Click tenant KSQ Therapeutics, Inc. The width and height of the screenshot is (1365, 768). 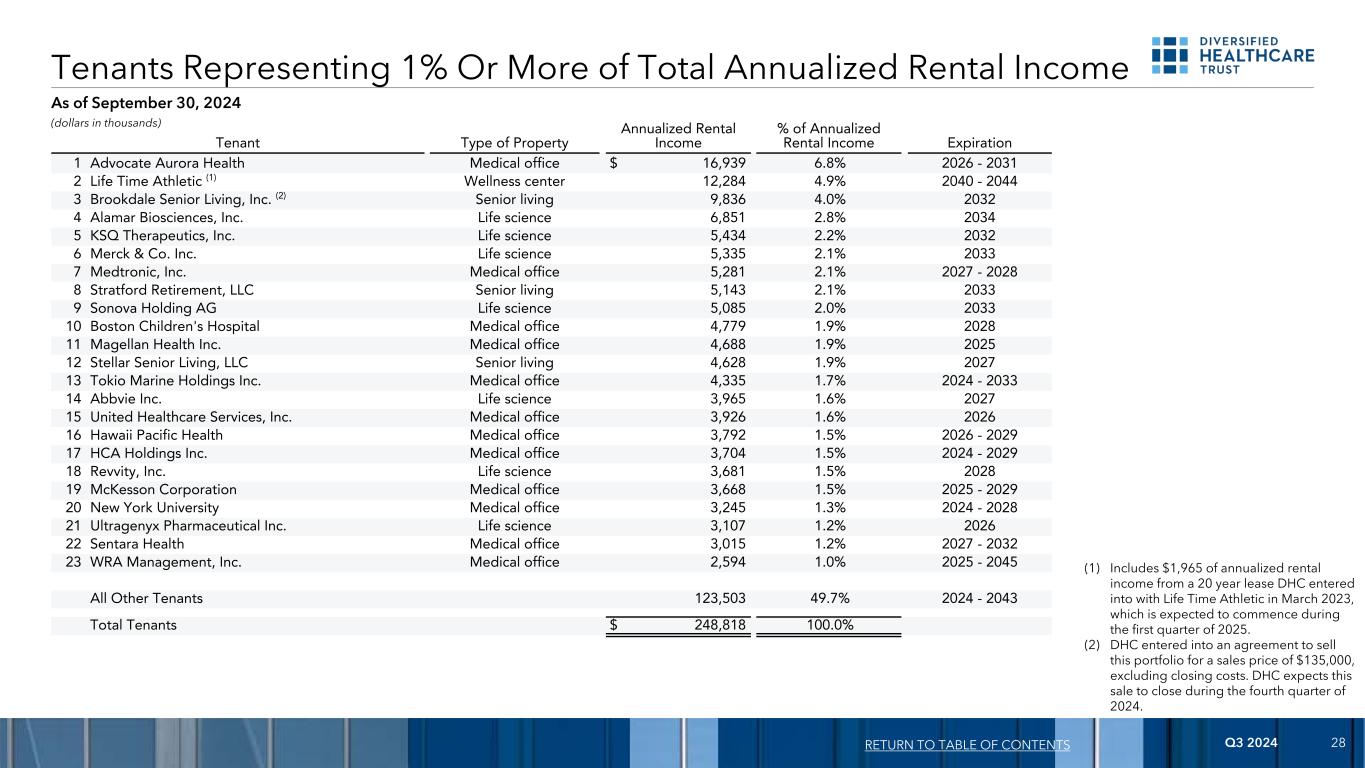pyautogui.click(x=162, y=235)
